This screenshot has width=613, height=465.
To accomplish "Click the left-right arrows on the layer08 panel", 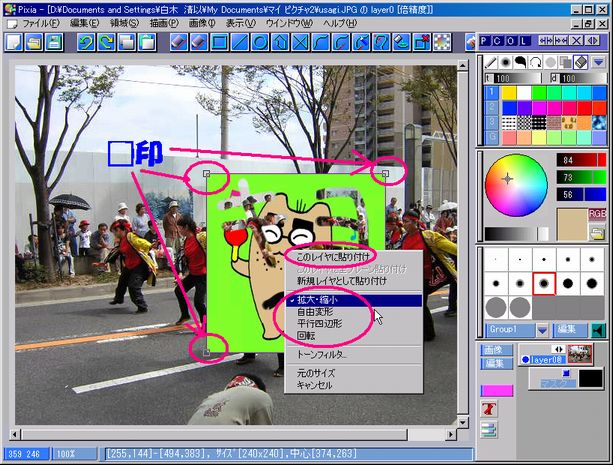I will (x=558, y=349).
